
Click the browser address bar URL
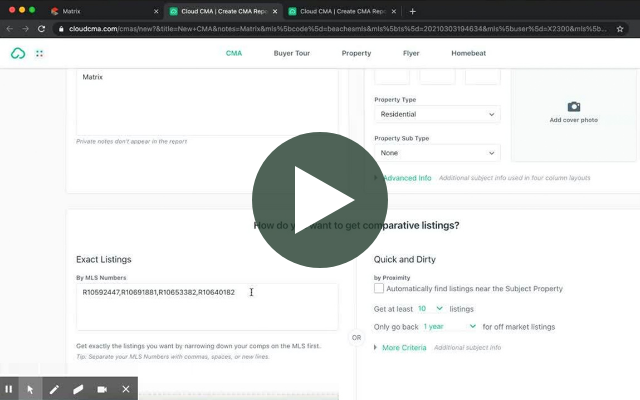pos(338,29)
